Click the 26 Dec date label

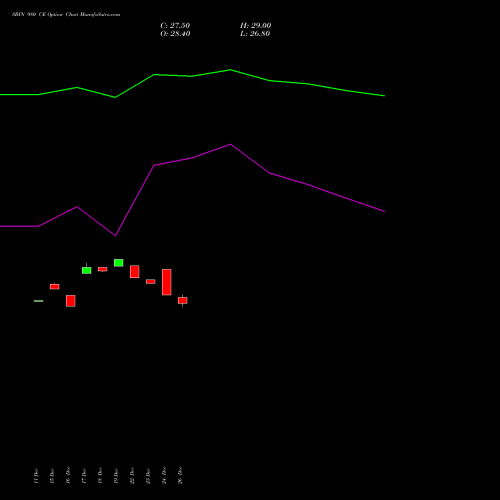pos(180,476)
